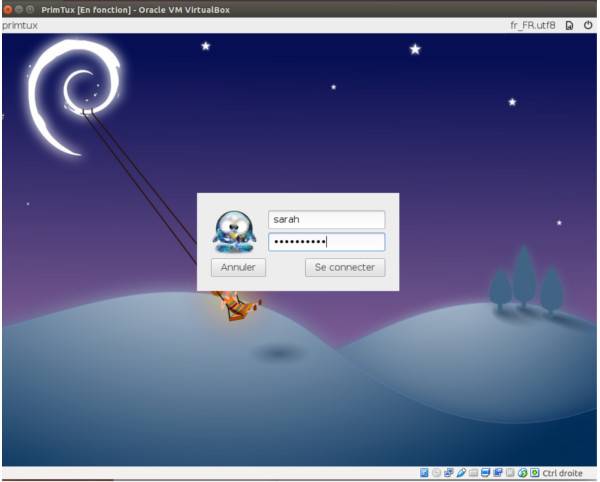Click the VirtualBox blue display monitor icon
Viewport: 600px width, 482px height.
point(486,473)
